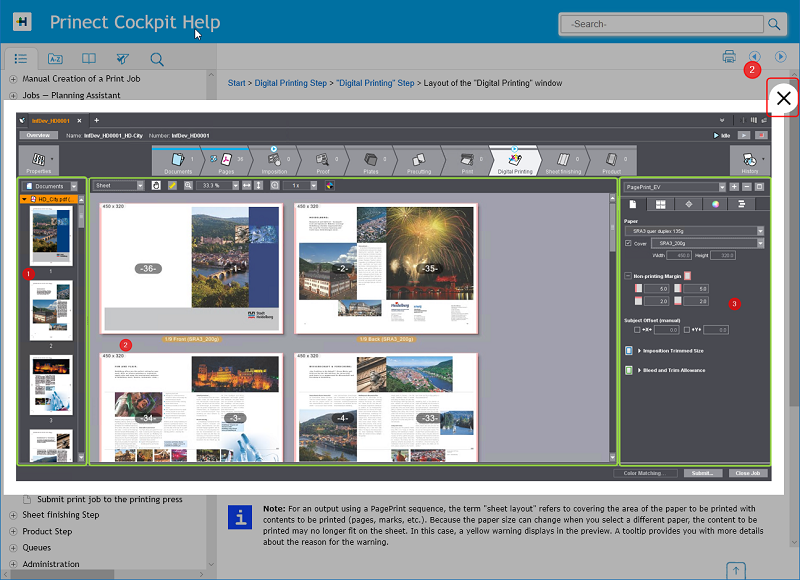Image resolution: width=800 pixels, height=580 pixels.
Task: Follow the Digital Printing Step breadcrumb link
Action: (292, 83)
